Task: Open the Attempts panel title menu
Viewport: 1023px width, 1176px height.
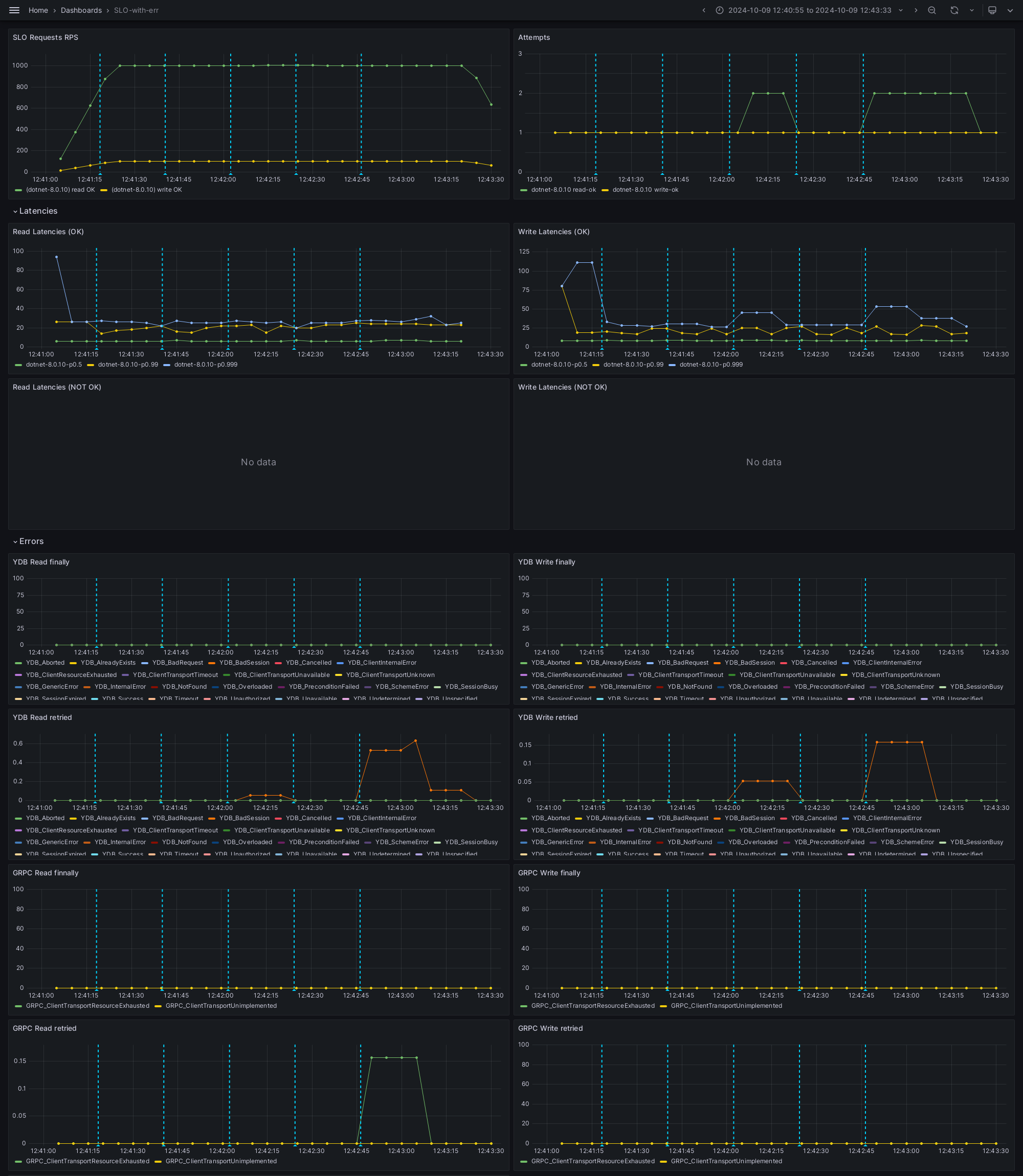Action: point(534,38)
